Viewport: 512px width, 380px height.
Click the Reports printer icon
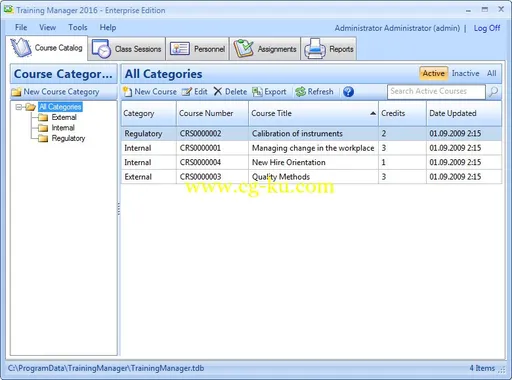click(315, 49)
